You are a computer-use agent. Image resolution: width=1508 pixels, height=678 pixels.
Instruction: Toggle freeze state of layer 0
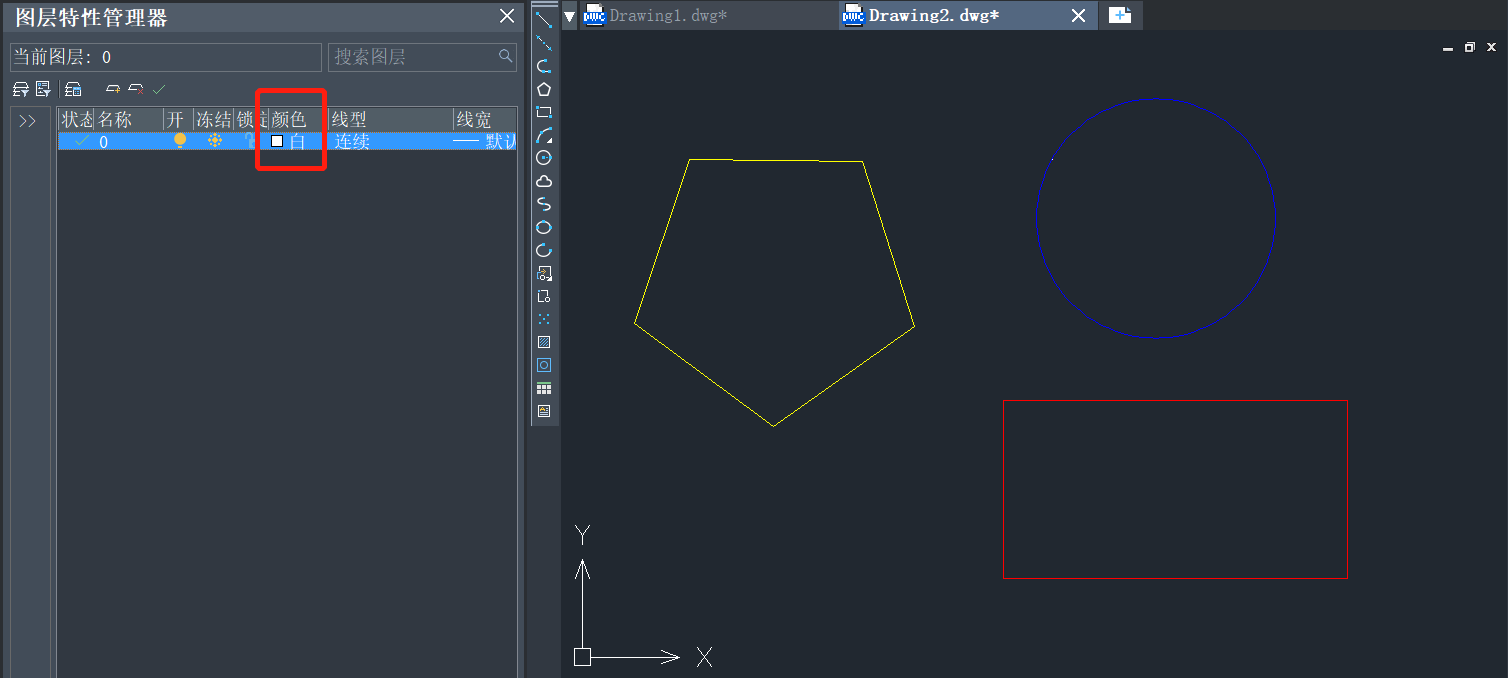pyautogui.click(x=214, y=141)
